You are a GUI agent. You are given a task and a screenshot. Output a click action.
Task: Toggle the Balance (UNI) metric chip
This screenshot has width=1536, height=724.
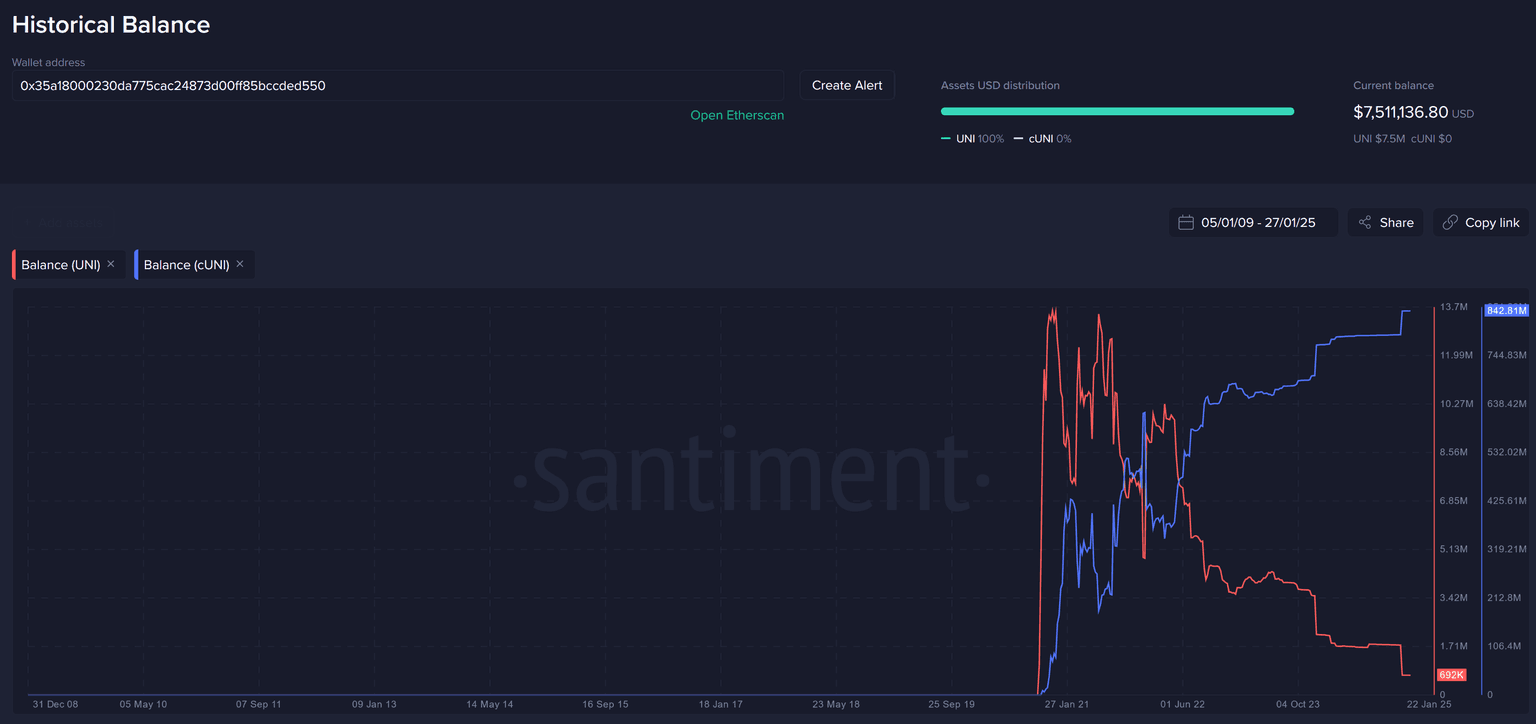[x=60, y=265]
